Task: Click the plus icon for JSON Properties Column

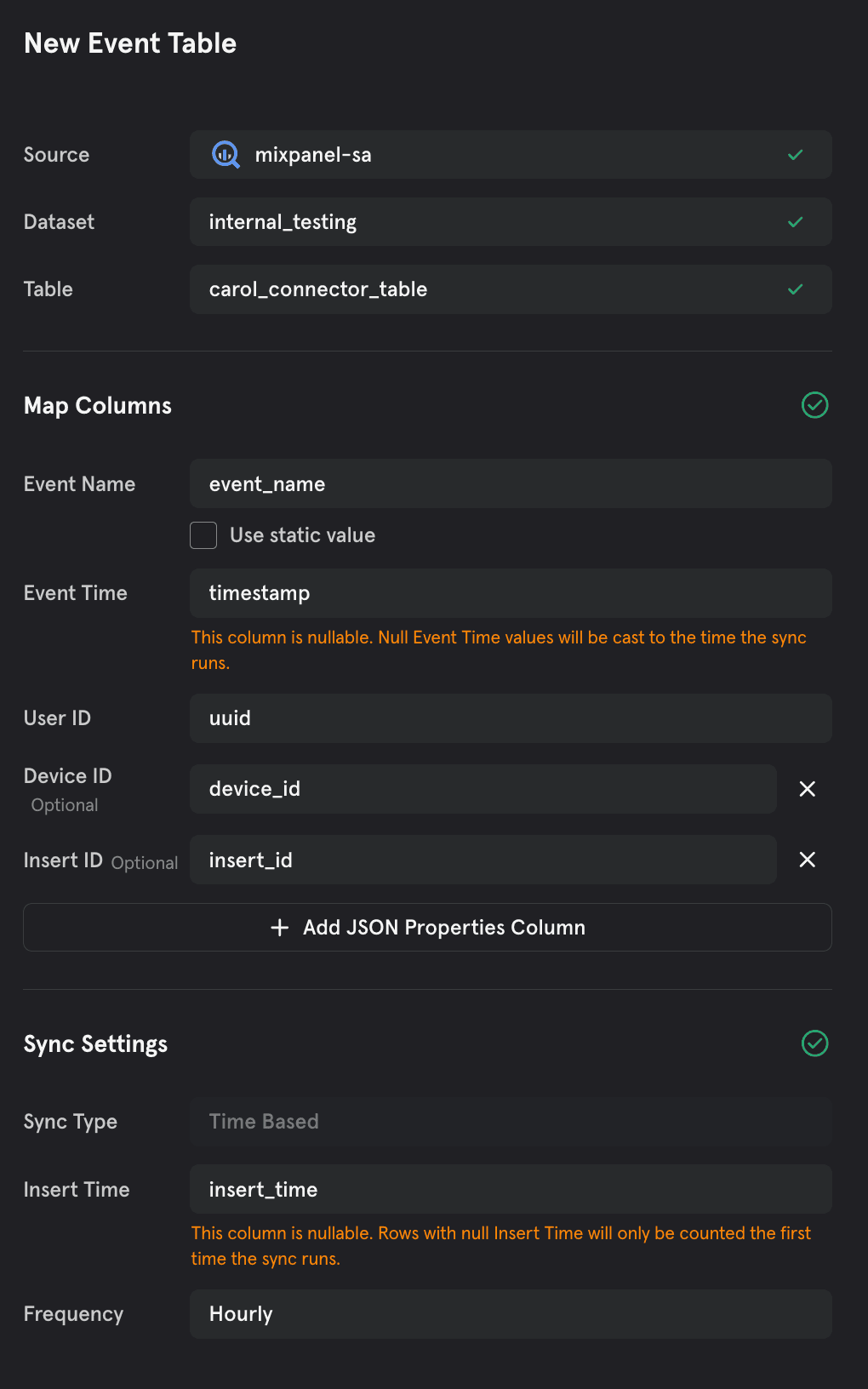Action: (x=279, y=928)
